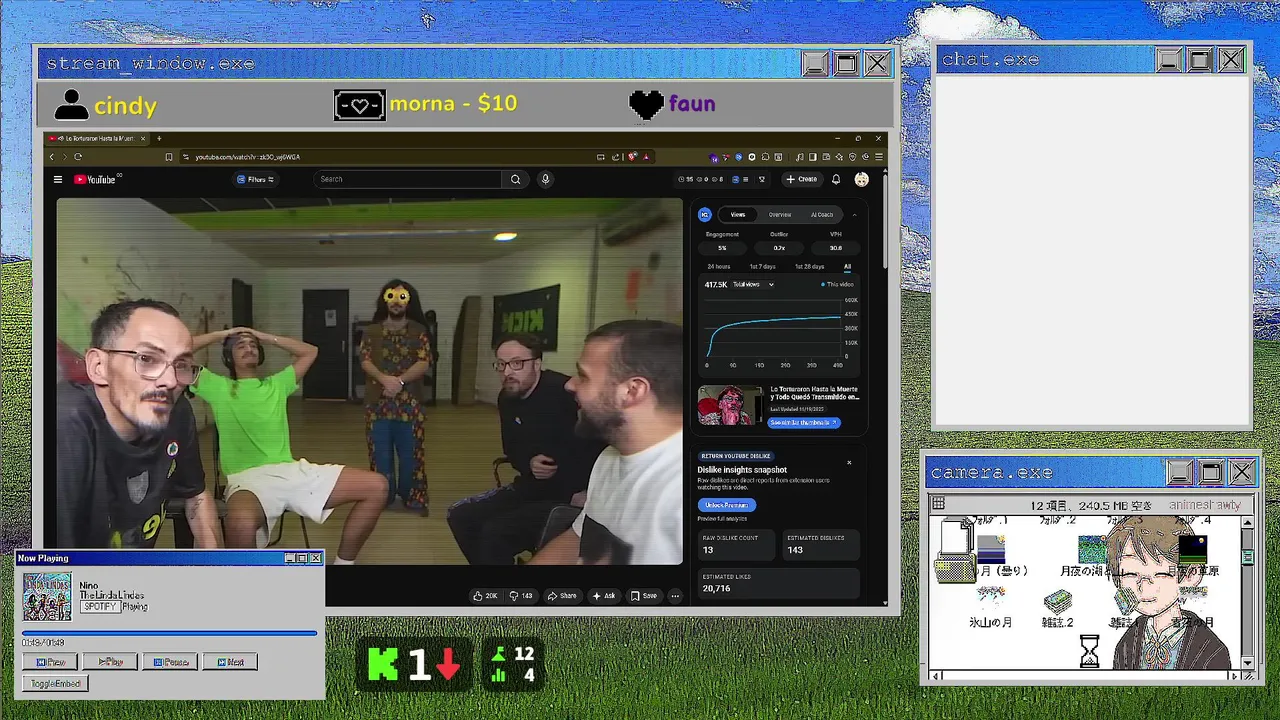This screenshot has height=720, width=1280.
Task: Share the video
Action: 562,596
